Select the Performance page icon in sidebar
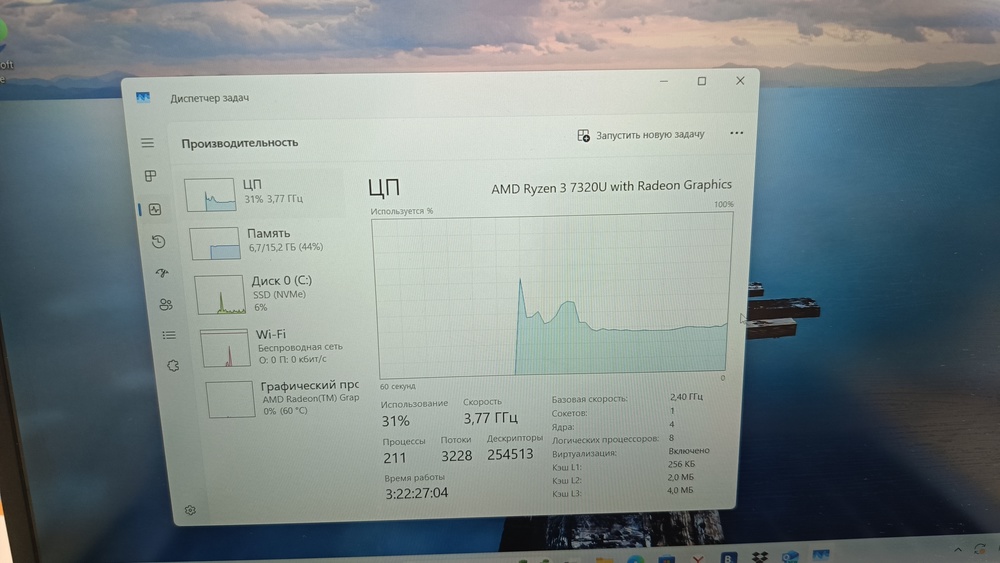The width and height of the screenshot is (1000, 563). coord(155,209)
